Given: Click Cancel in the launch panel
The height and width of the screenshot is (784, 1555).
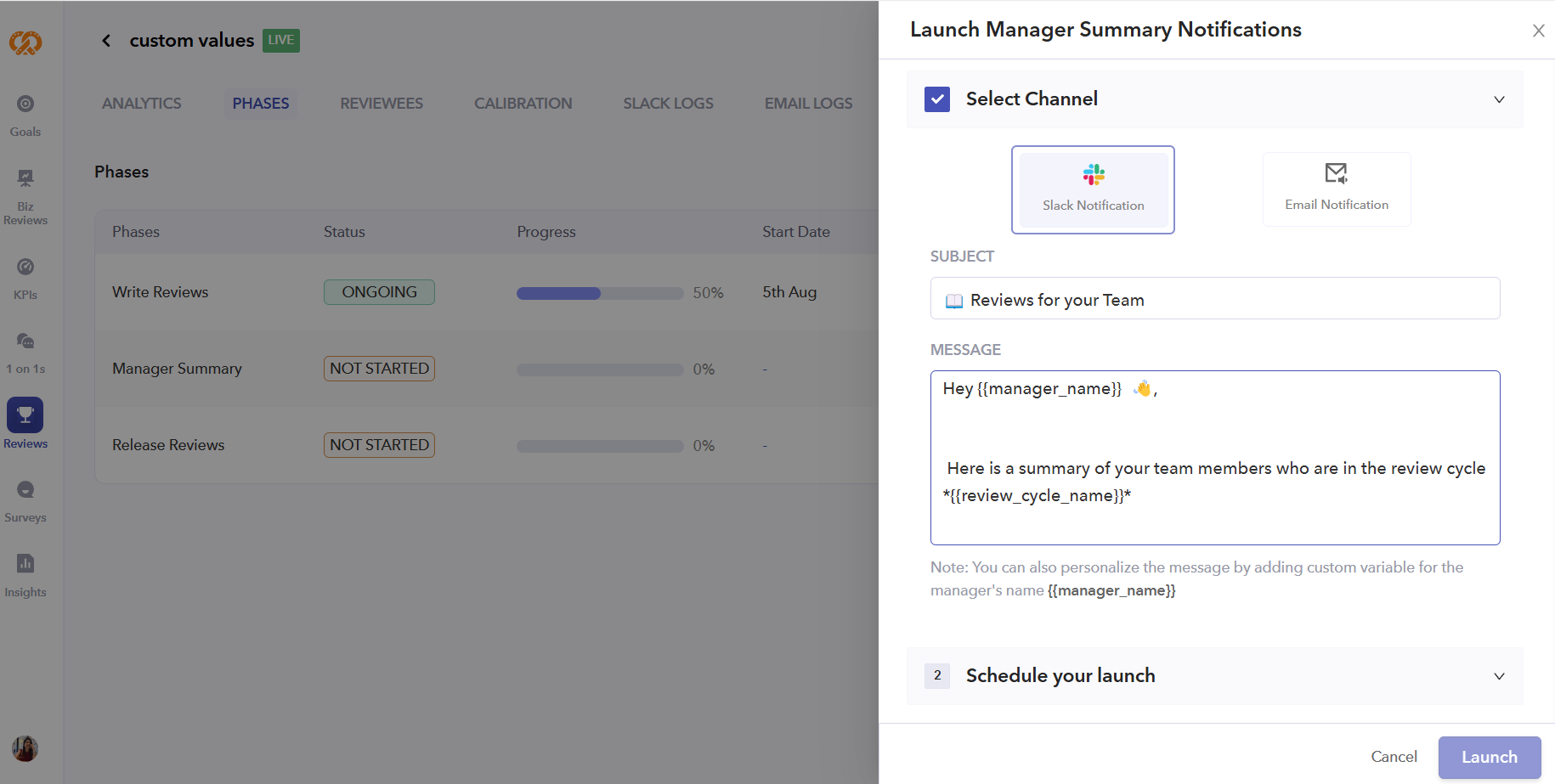Looking at the screenshot, I should tap(1394, 757).
